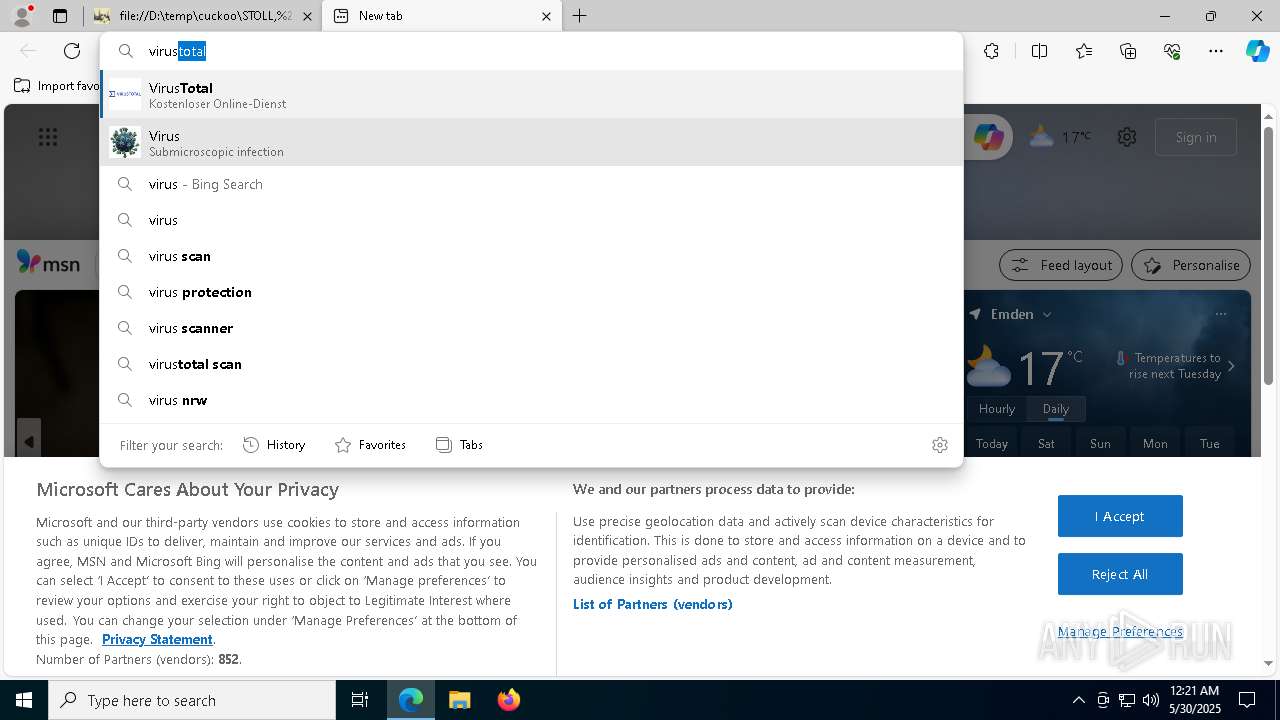This screenshot has height=720, width=1280.
Task: Click Reject All button
Action: [x=1120, y=574]
